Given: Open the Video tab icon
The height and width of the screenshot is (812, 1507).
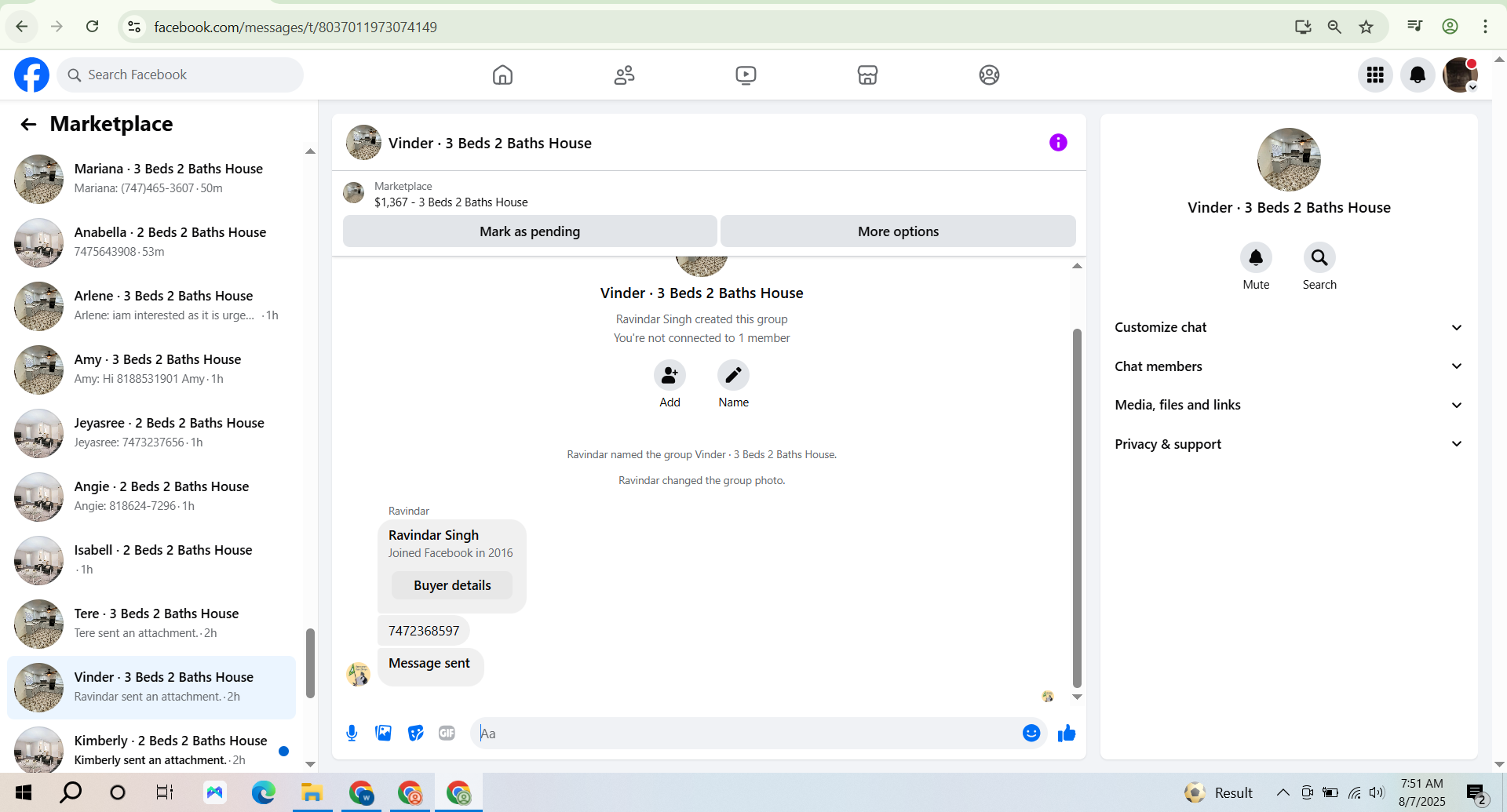Looking at the screenshot, I should [x=746, y=75].
